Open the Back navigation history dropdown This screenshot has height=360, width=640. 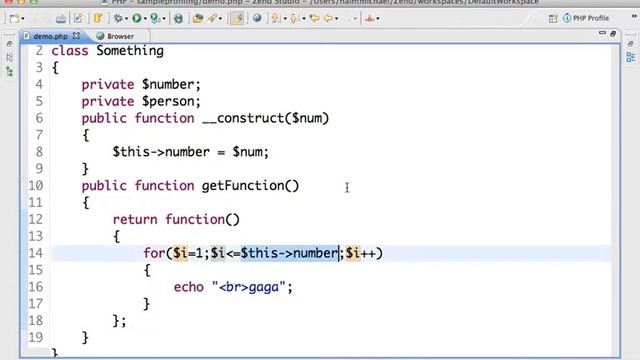point(336,19)
